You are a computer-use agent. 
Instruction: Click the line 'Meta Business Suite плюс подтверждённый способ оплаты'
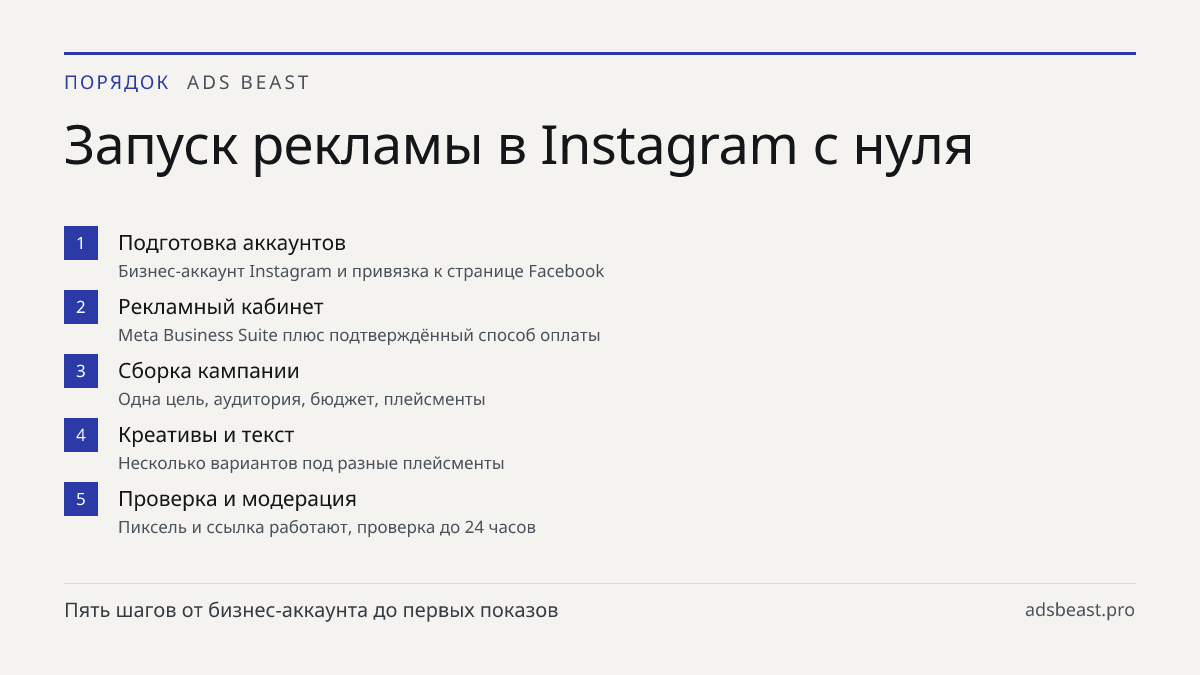(x=359, y=335)
